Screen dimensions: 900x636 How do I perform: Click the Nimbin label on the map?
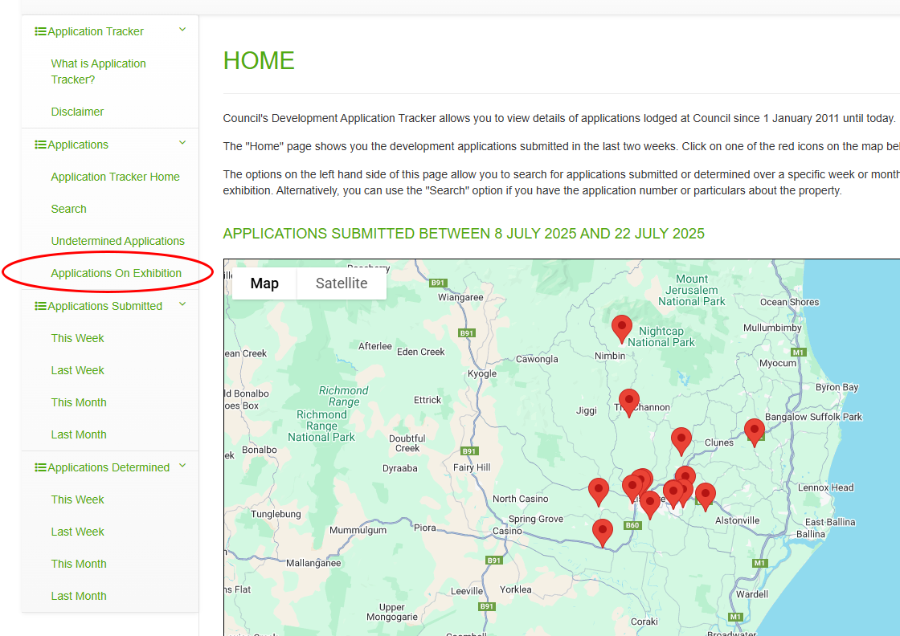610,356
